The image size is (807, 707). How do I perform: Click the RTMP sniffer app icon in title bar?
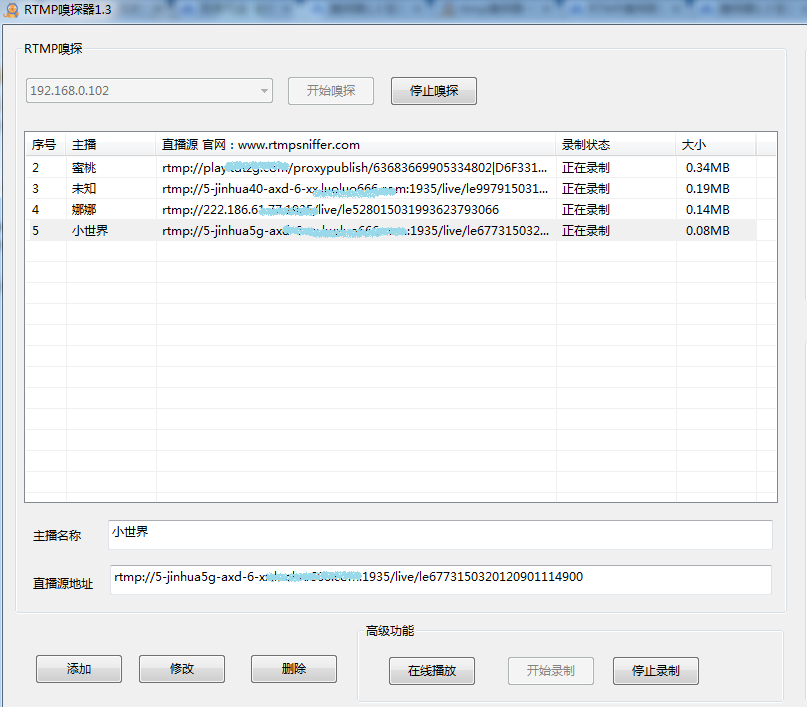point(12,9)
